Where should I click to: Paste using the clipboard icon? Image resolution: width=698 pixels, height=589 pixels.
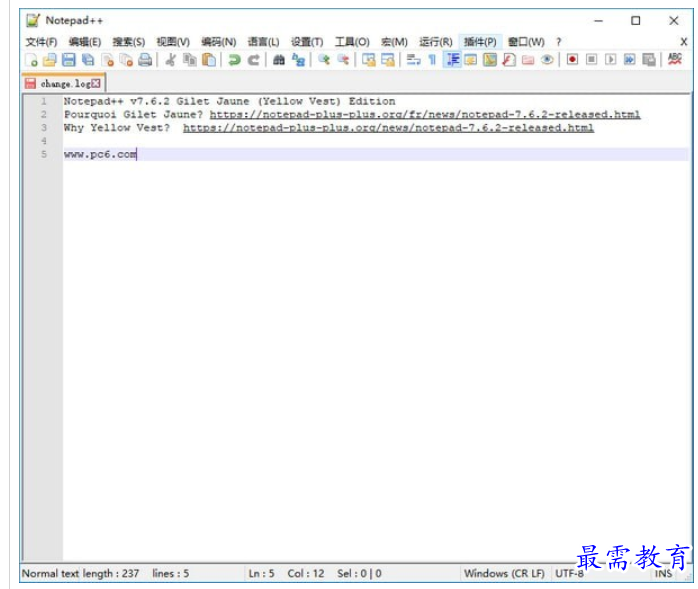pyautogui.click(x=209, y=60)
